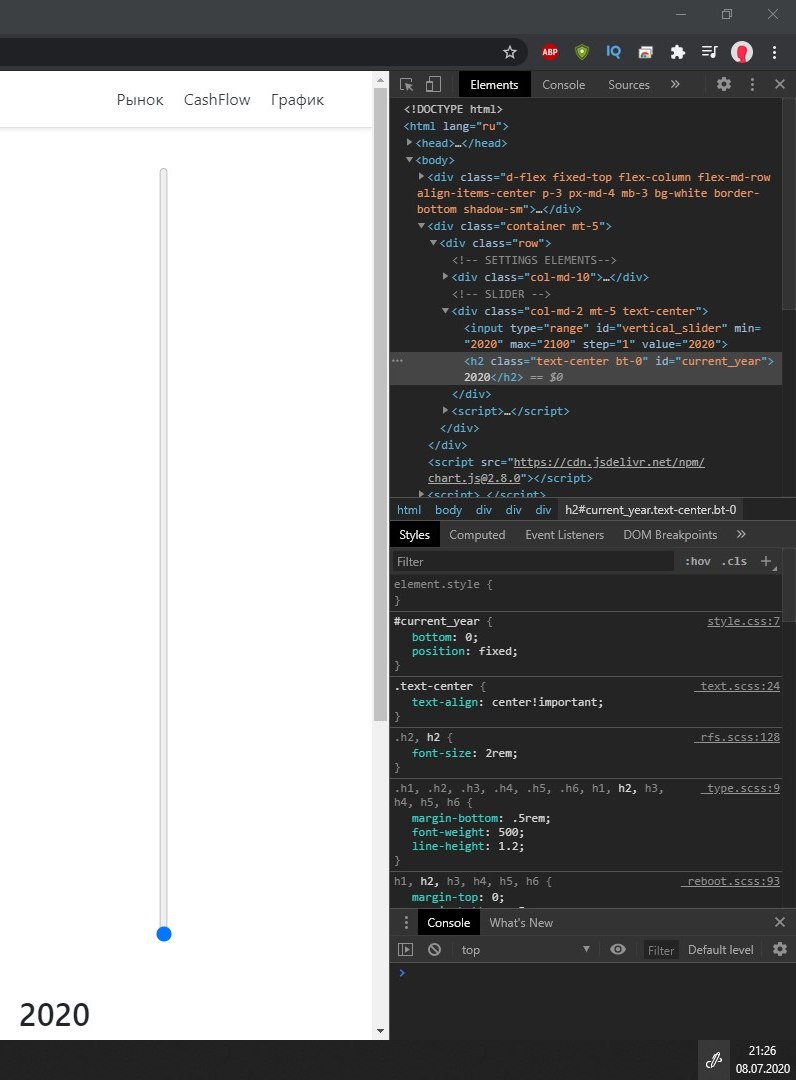
Task: Open the Event Listeners tab
Action: pos(565,534)
